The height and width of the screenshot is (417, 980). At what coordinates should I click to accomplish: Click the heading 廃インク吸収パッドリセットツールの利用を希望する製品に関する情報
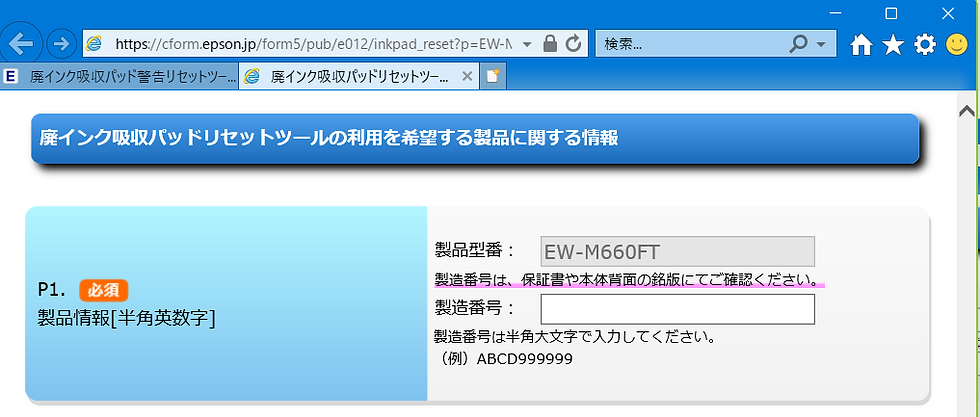point(329,138)
